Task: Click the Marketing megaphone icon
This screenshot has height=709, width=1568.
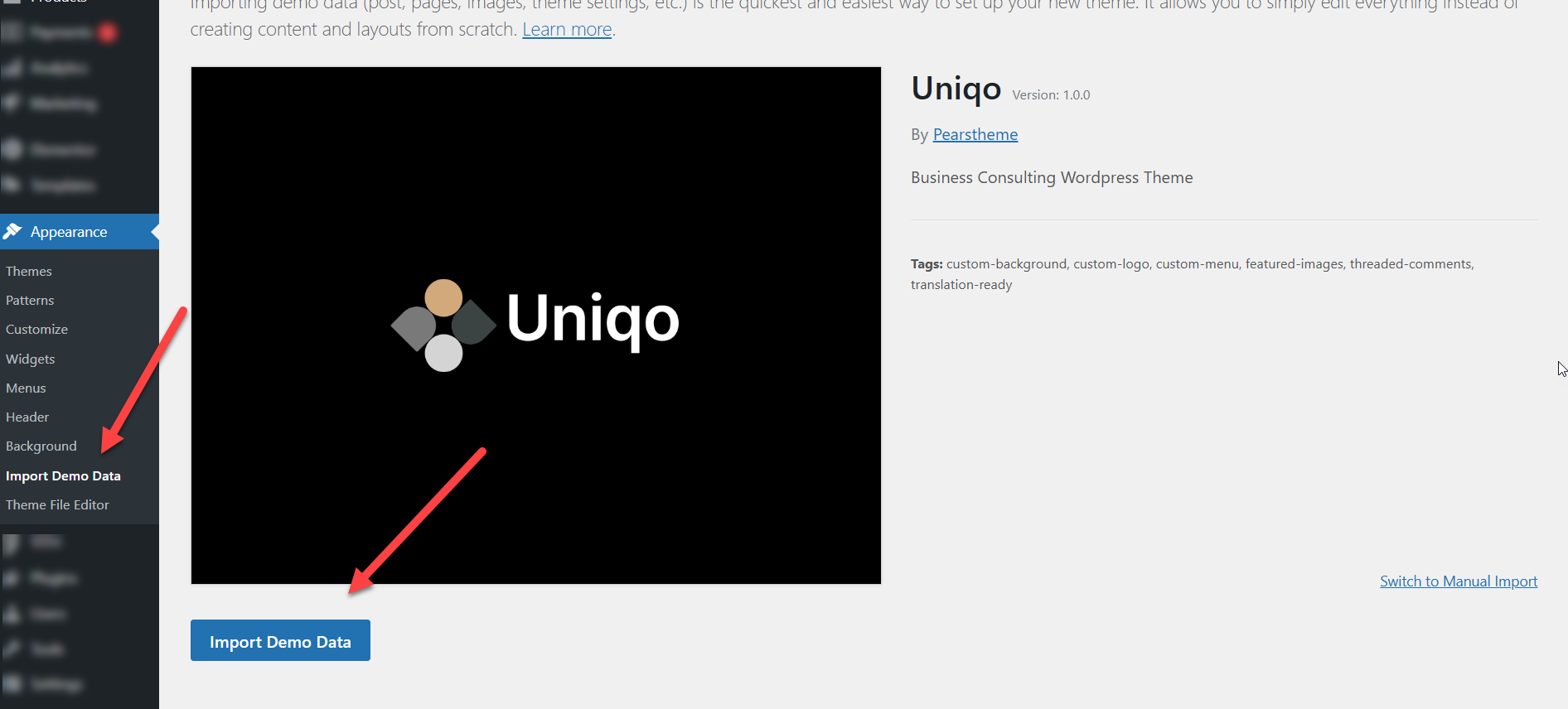Action: point(12,104)
